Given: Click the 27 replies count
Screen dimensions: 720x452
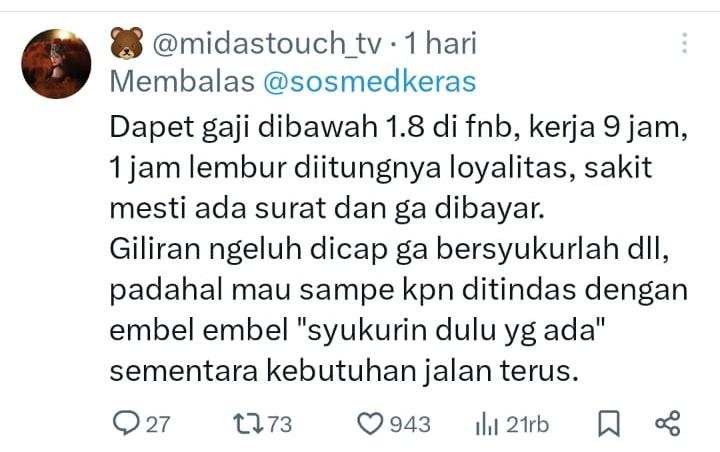Looking at the screenshot, I should (158, 424).
